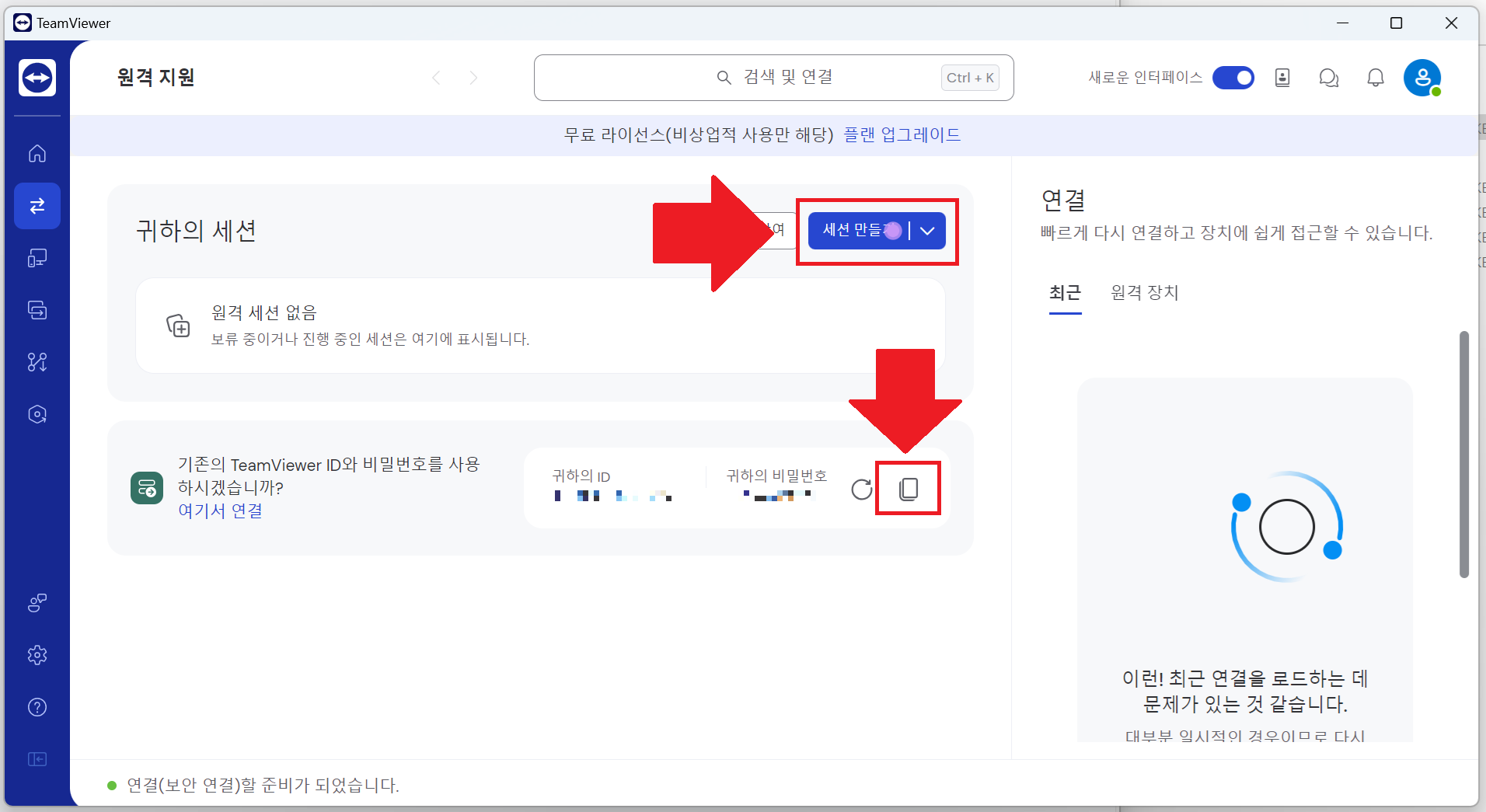The width and height of the screenshot is (1486, 812).
Task: Click the 귀하의 세션 heading
Action: pyautogui.click(x=196, y=232)
